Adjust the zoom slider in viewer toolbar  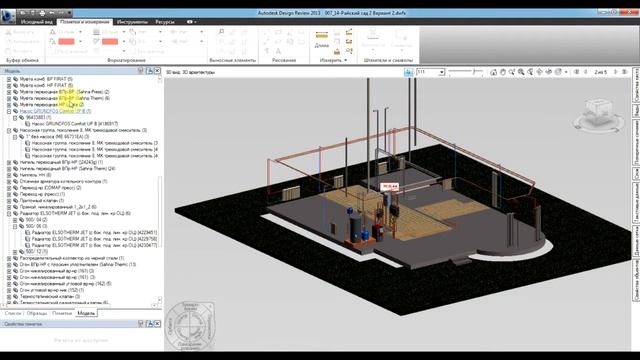tap(465, 72)
